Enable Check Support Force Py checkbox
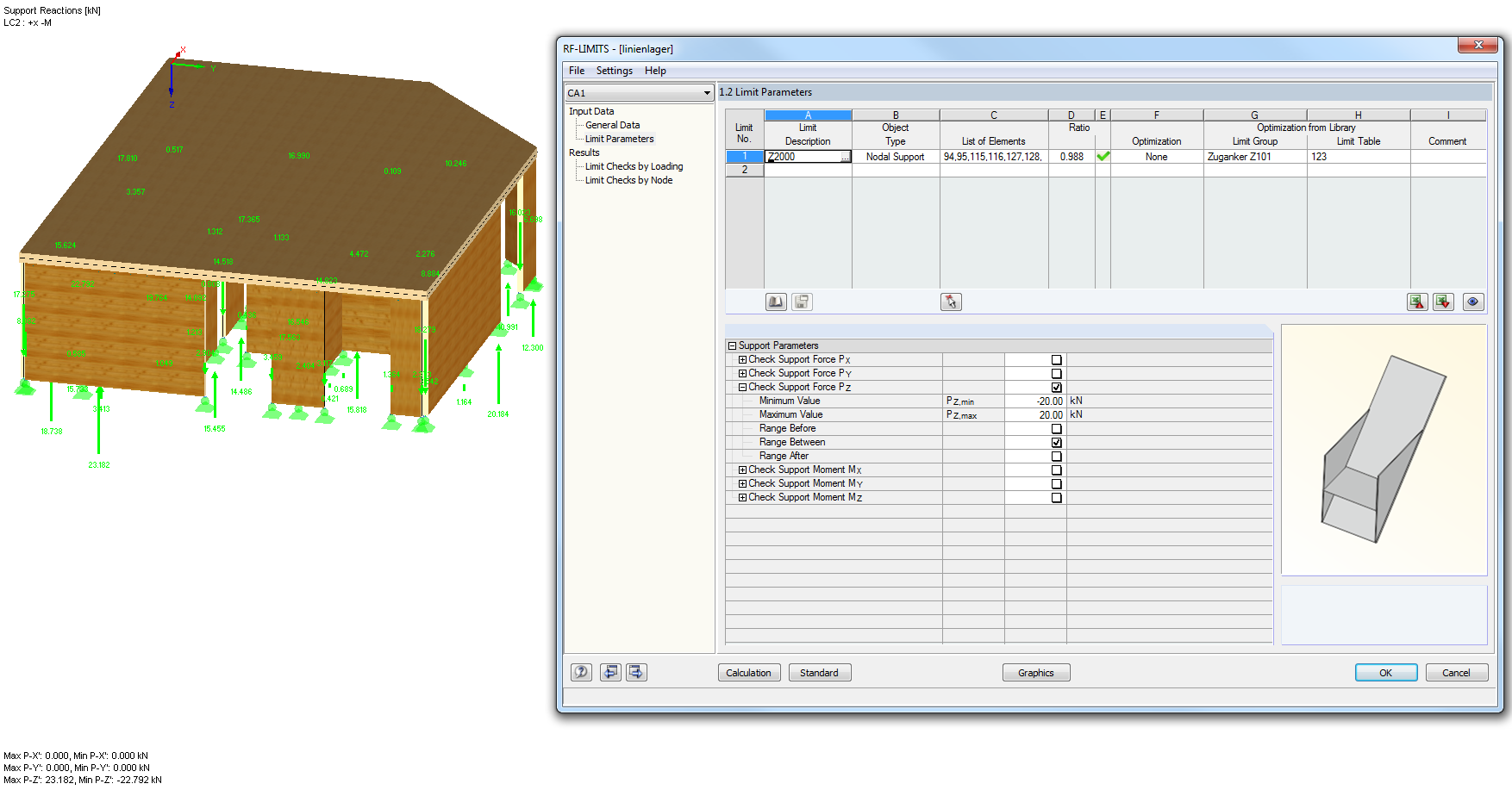Viewport: 1512px width, 790px height. [1056, 374]
